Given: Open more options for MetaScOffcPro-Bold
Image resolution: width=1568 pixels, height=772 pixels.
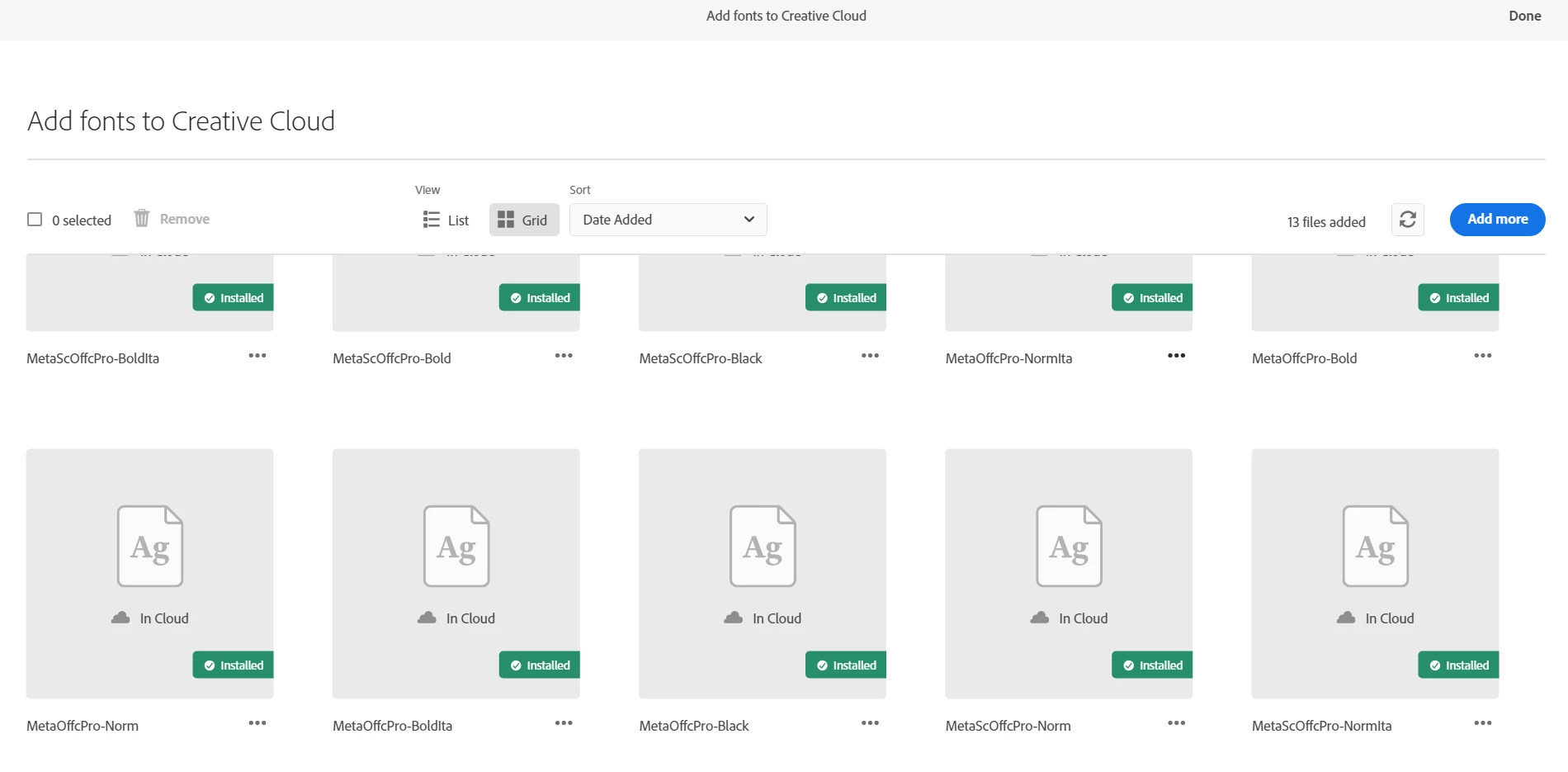Looking at the screenshot, I should click(564, 356).
